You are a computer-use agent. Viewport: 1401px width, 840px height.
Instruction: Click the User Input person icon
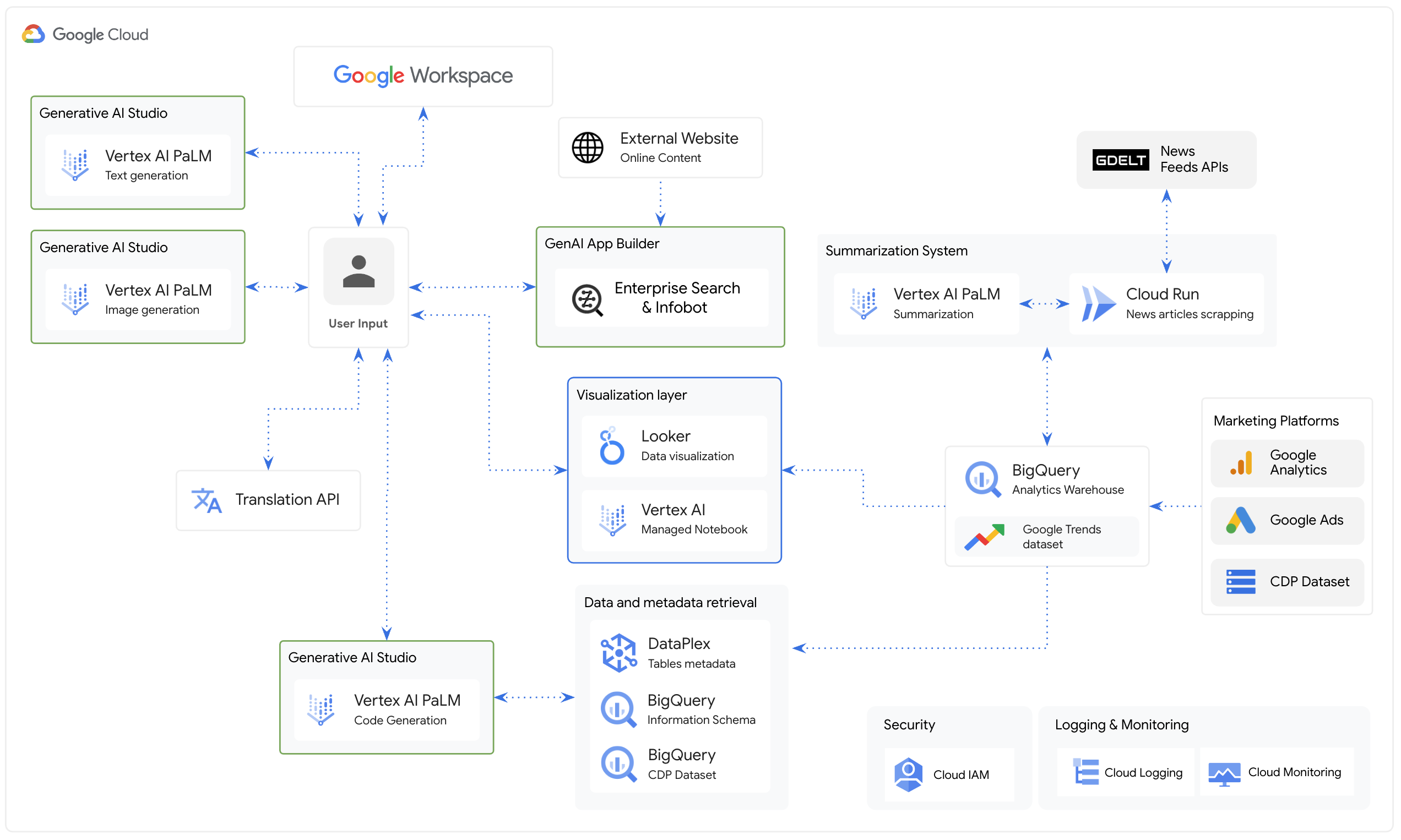359,272
